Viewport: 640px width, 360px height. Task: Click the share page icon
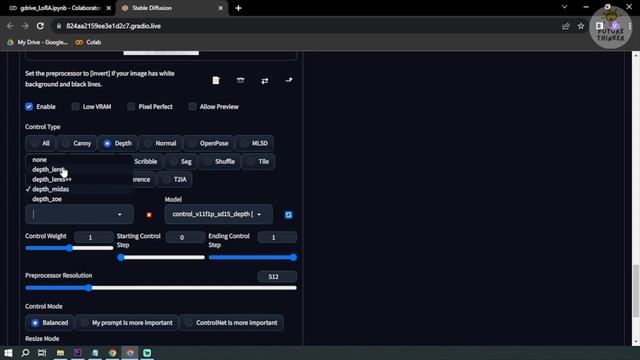coord(566,26)
